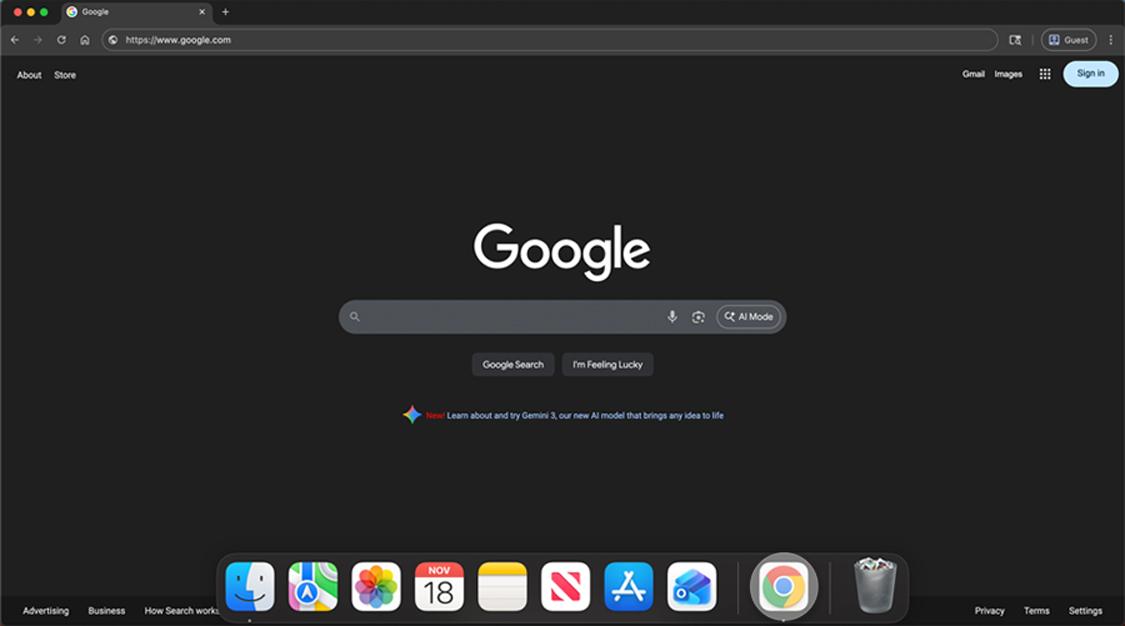The width and height of the screenshot is (1125, 626).
Task: Open the About page link
Action: (28, 74)
